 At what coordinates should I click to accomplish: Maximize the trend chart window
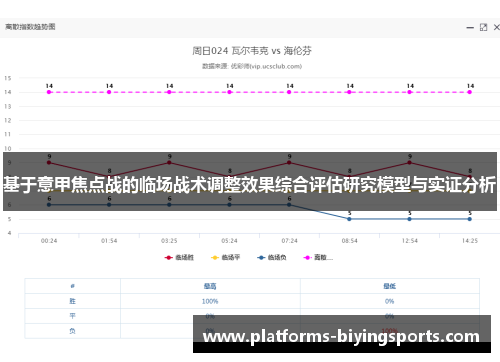[x=483, y=27]
